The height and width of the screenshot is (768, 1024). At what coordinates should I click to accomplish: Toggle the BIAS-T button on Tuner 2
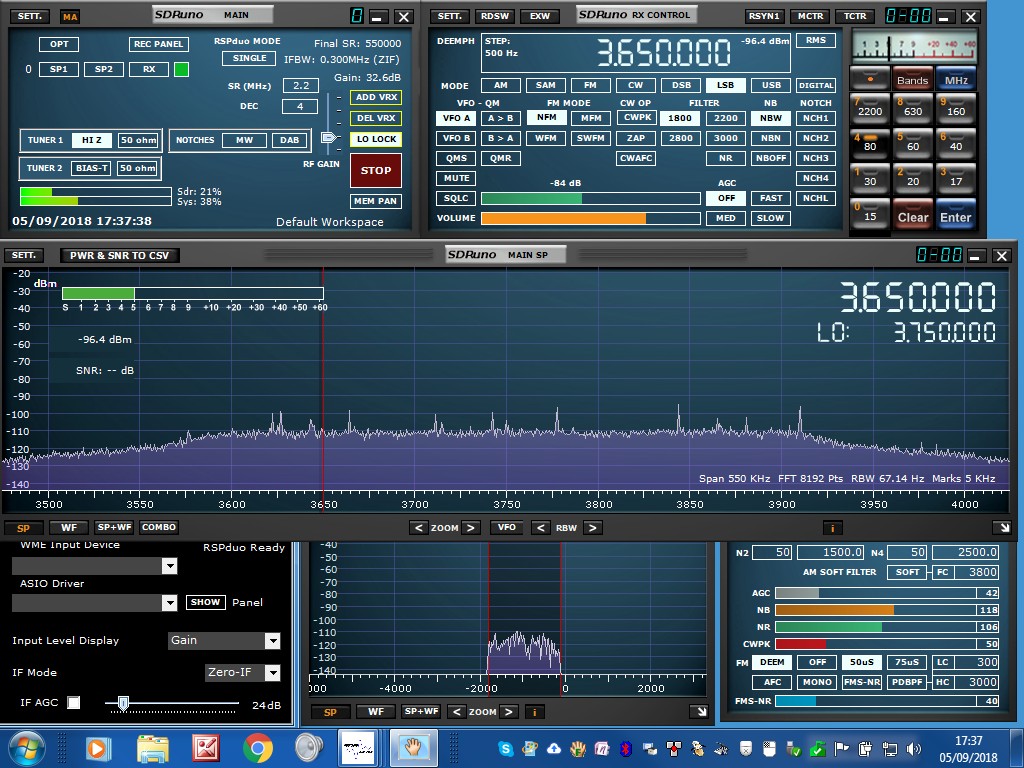pos(91,168)
